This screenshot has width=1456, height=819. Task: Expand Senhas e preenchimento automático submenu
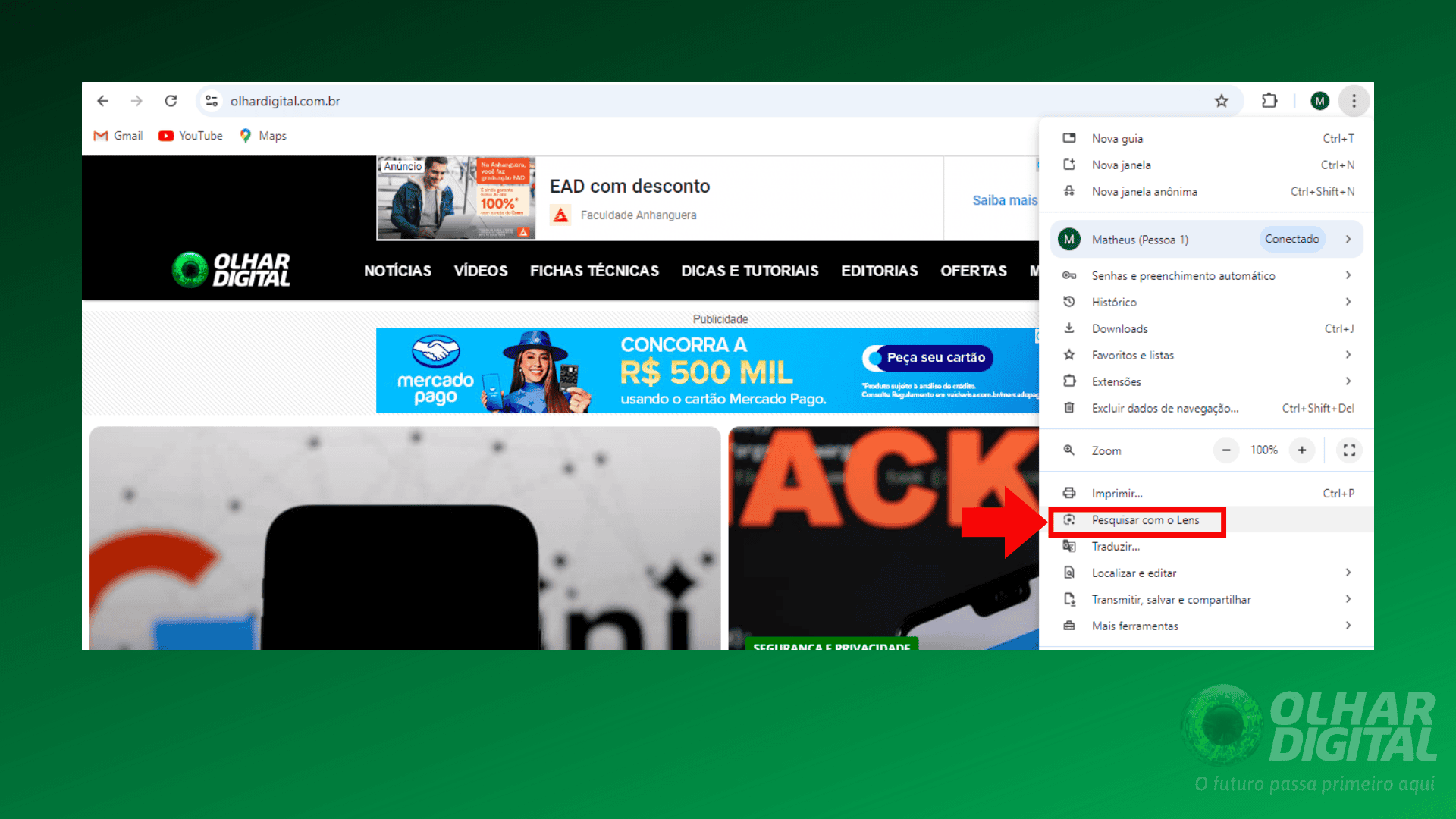pyautogui.click(x=1348, y=275)
